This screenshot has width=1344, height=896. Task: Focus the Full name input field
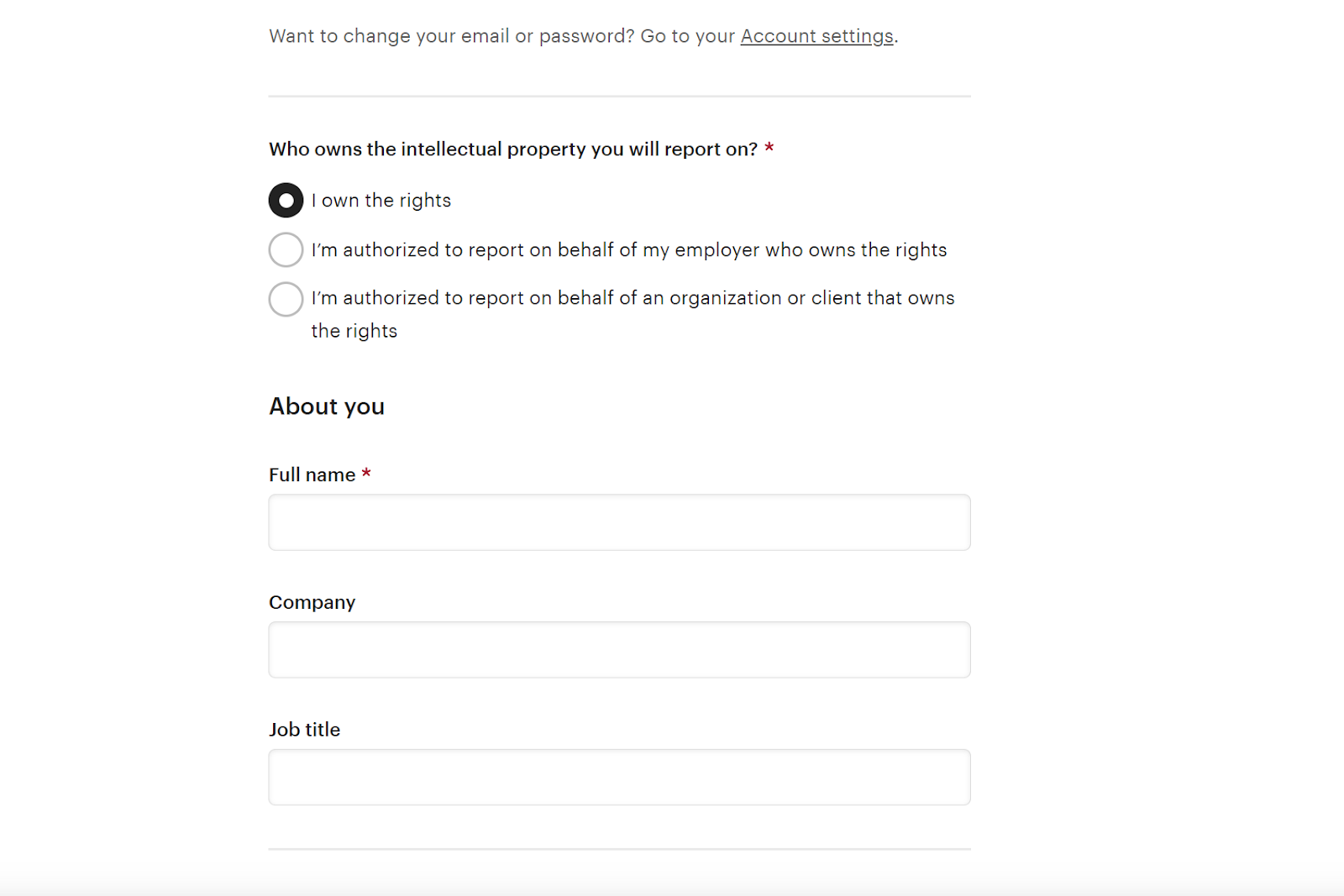(x=619, y=522)
